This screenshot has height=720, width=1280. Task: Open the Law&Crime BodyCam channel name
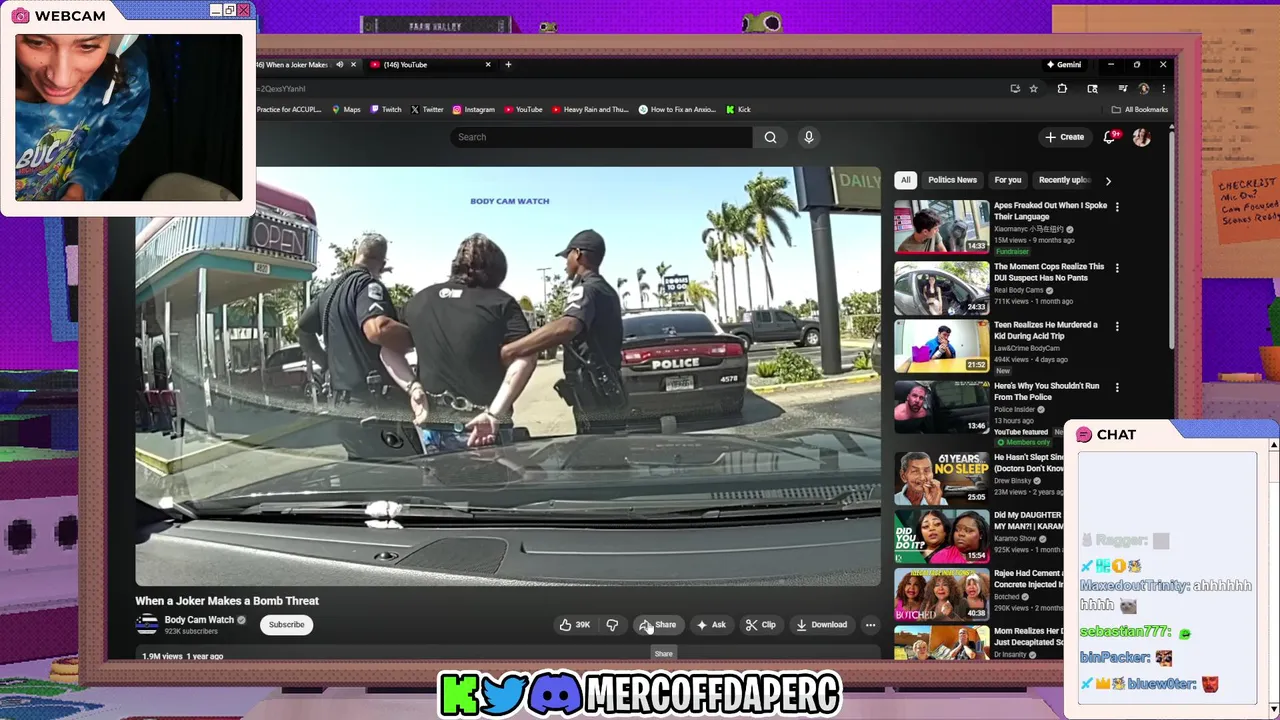coord(1027,348)
